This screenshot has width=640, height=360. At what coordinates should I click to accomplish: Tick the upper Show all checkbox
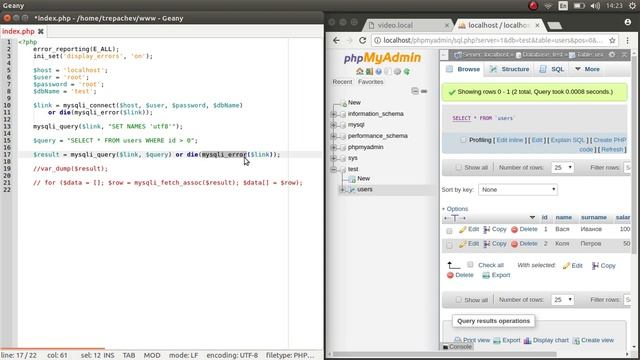point(458,167)
